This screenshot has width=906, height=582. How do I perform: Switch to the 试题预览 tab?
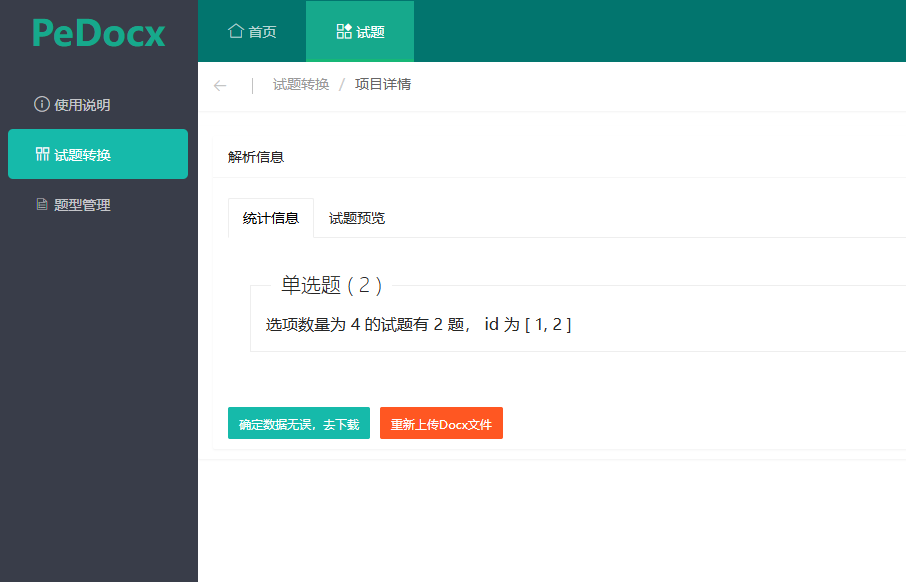coord(357,218)
